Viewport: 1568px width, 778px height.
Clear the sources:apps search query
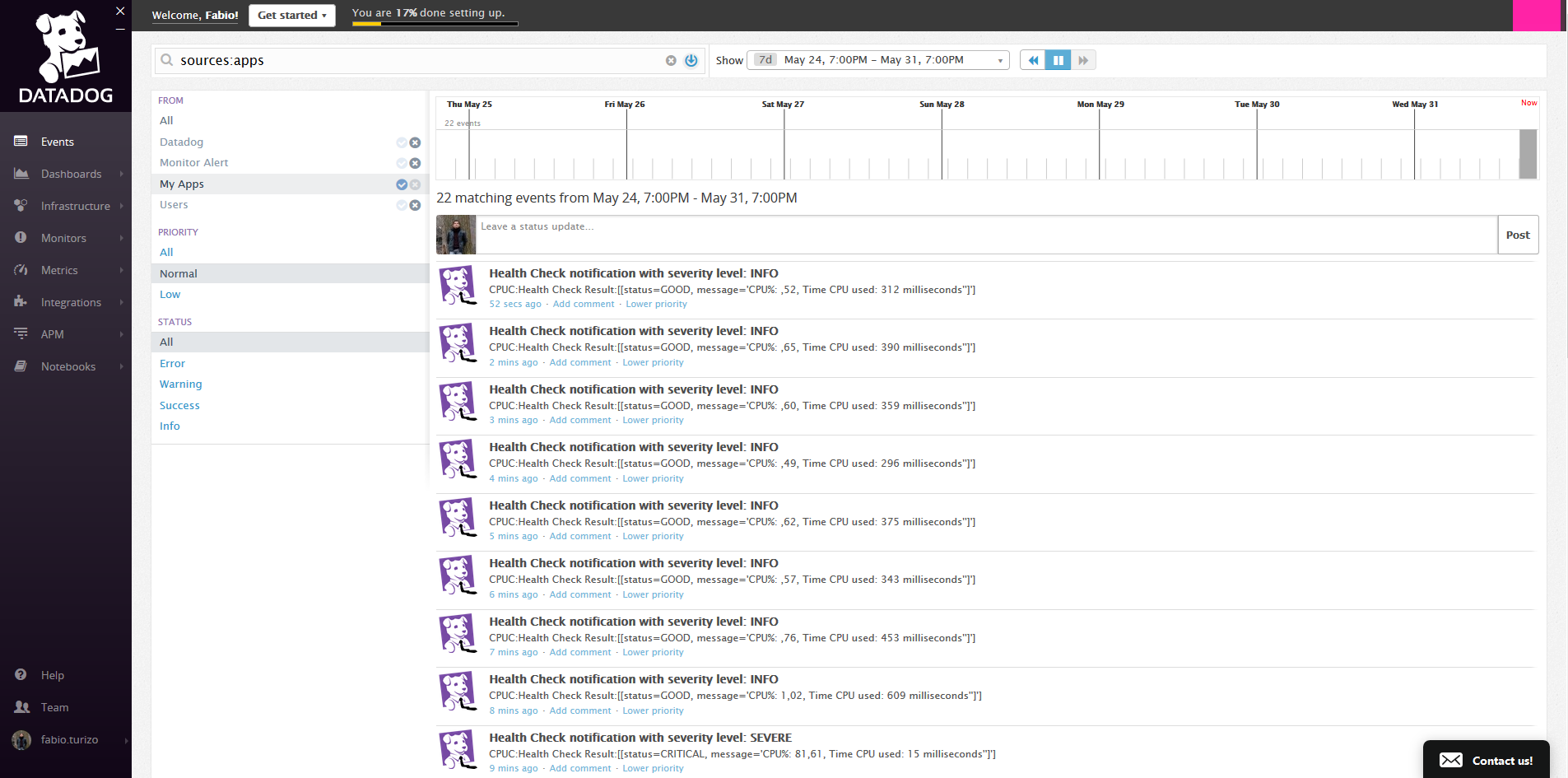tap(670, 60)
